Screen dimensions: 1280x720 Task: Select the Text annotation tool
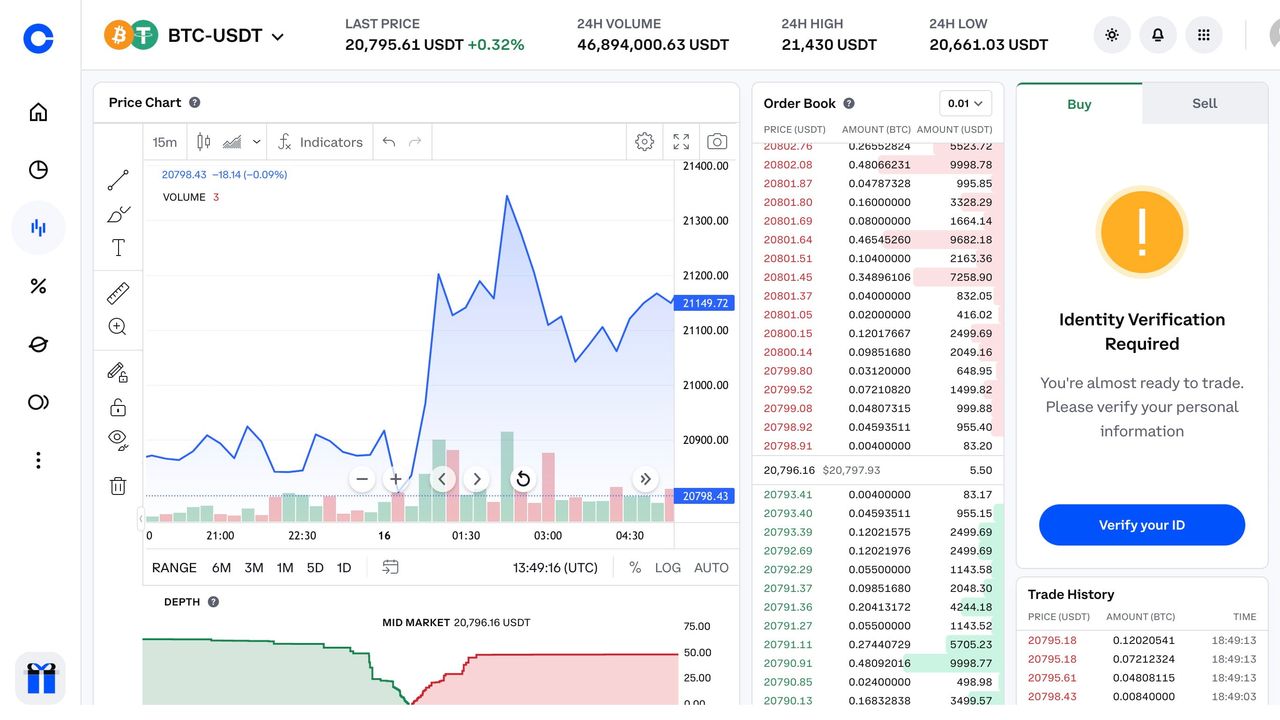(x=118, y=248)
